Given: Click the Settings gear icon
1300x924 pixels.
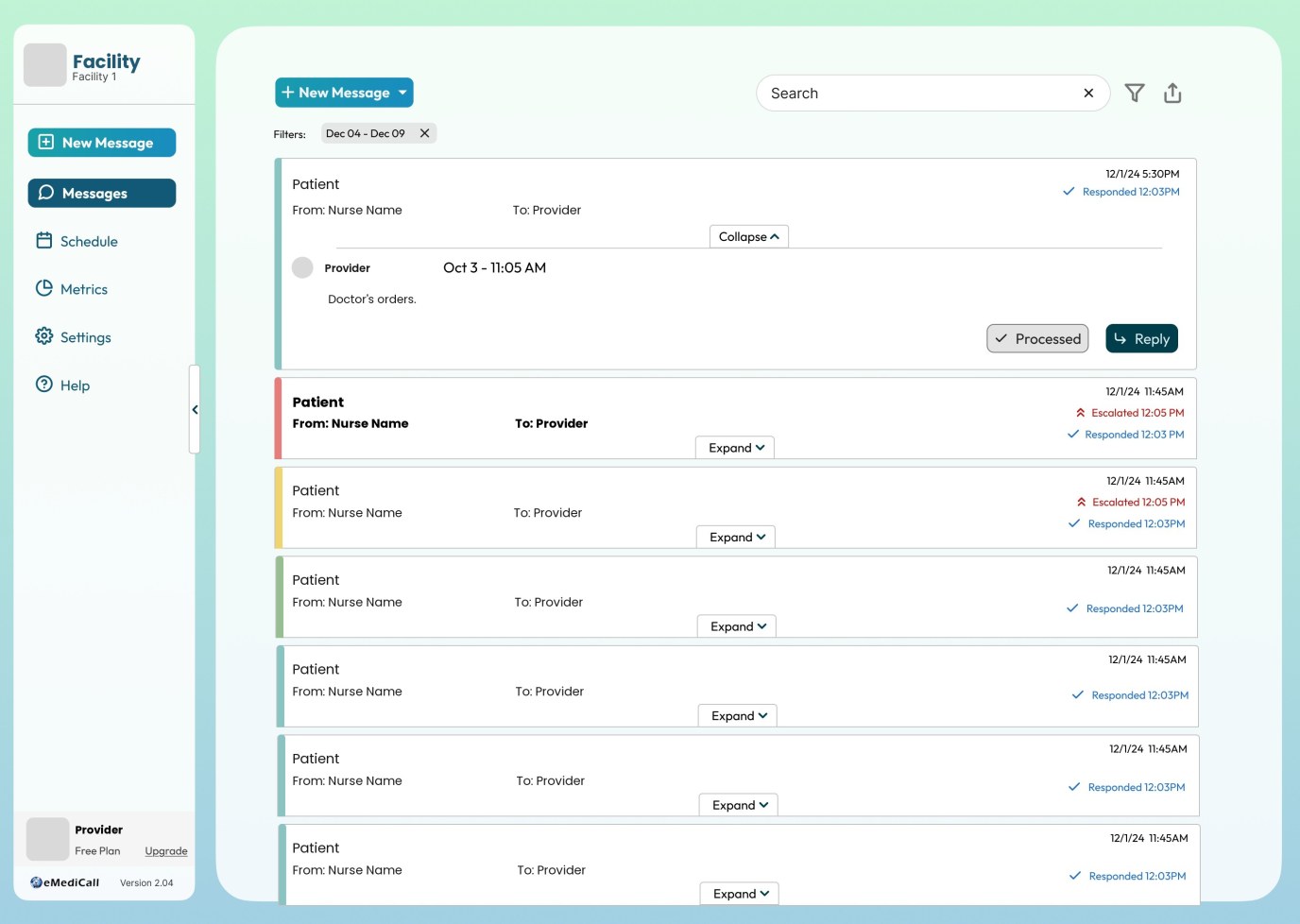Looking at the screenshot, I should pyautogui.click(x=44, y=336).
